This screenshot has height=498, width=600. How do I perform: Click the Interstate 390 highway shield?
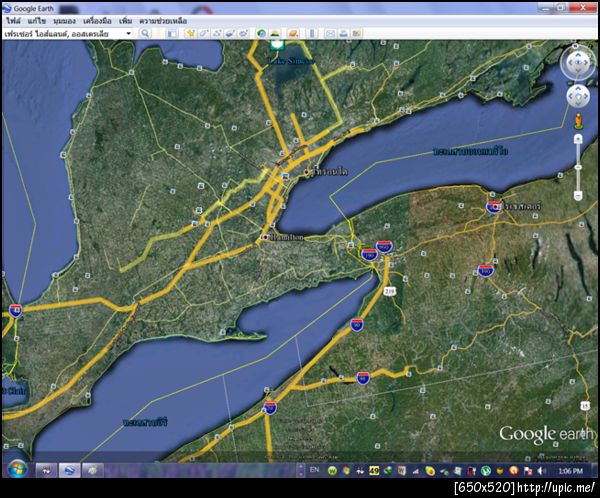pos(486,271)
